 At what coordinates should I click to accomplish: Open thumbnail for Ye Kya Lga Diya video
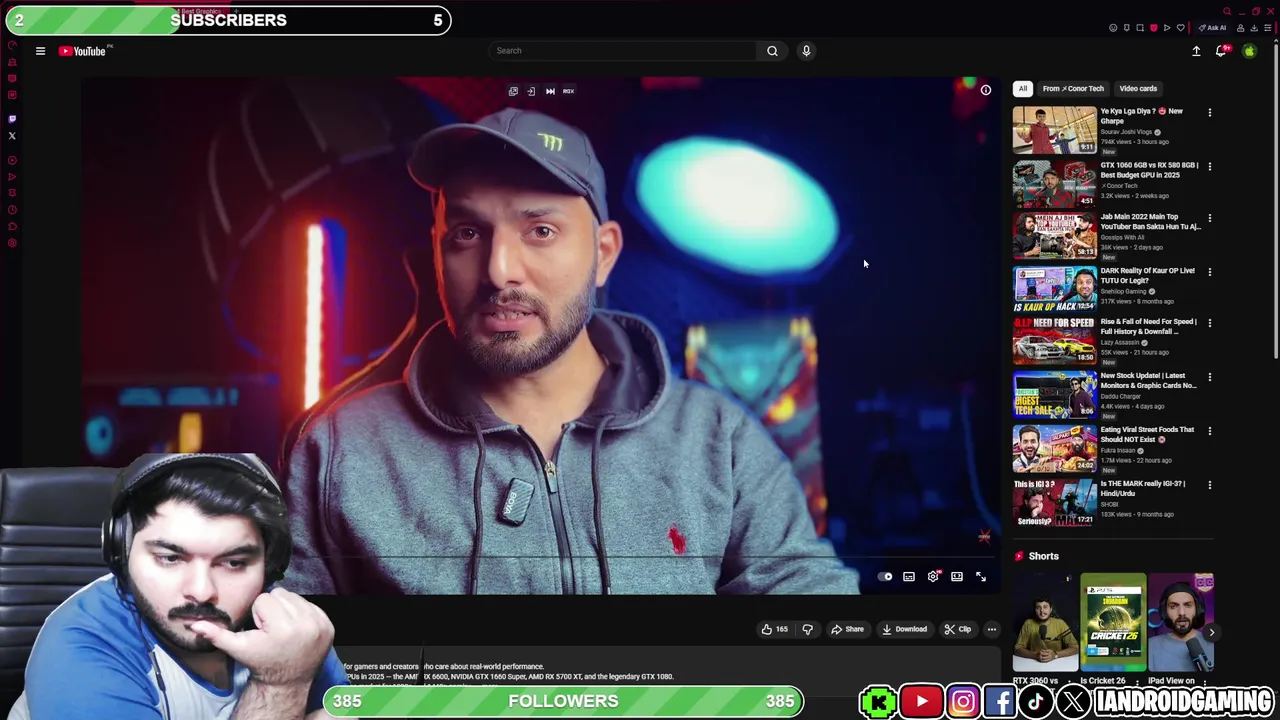coord(1054,129)
